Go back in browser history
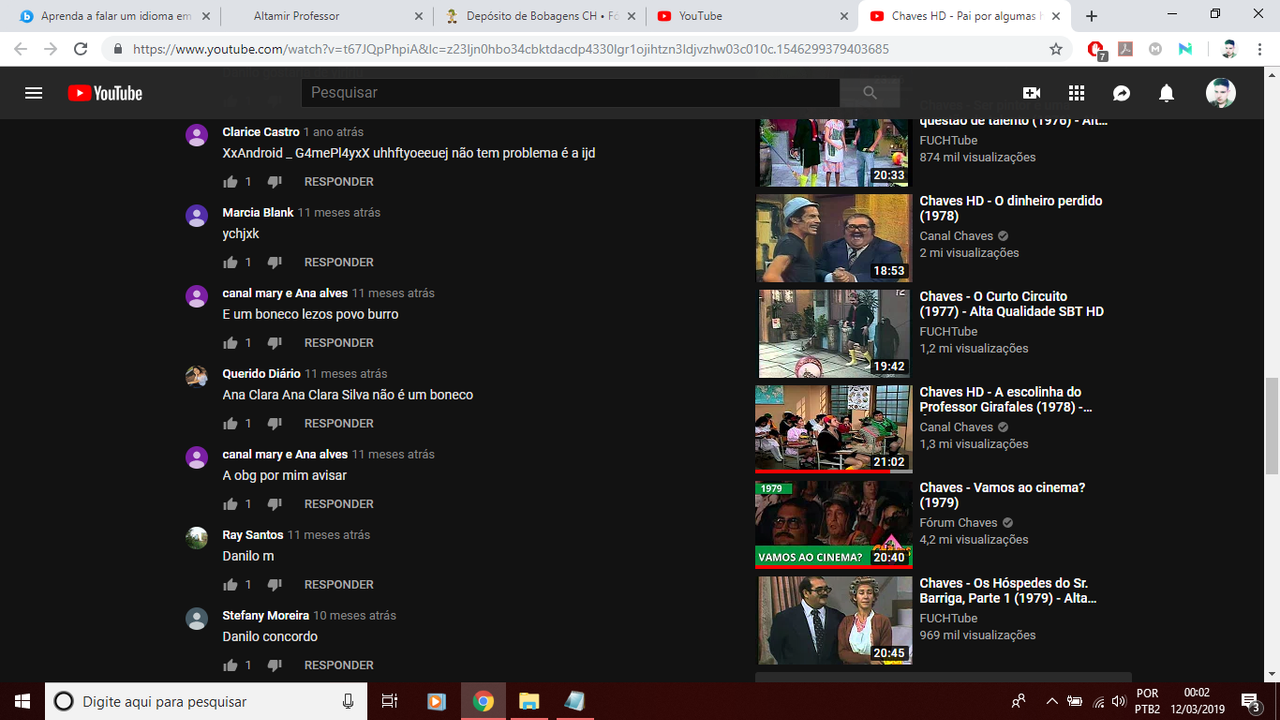The width and height of the screenshot is (1280, 720). pyautogui.click(x=21, y=49)
